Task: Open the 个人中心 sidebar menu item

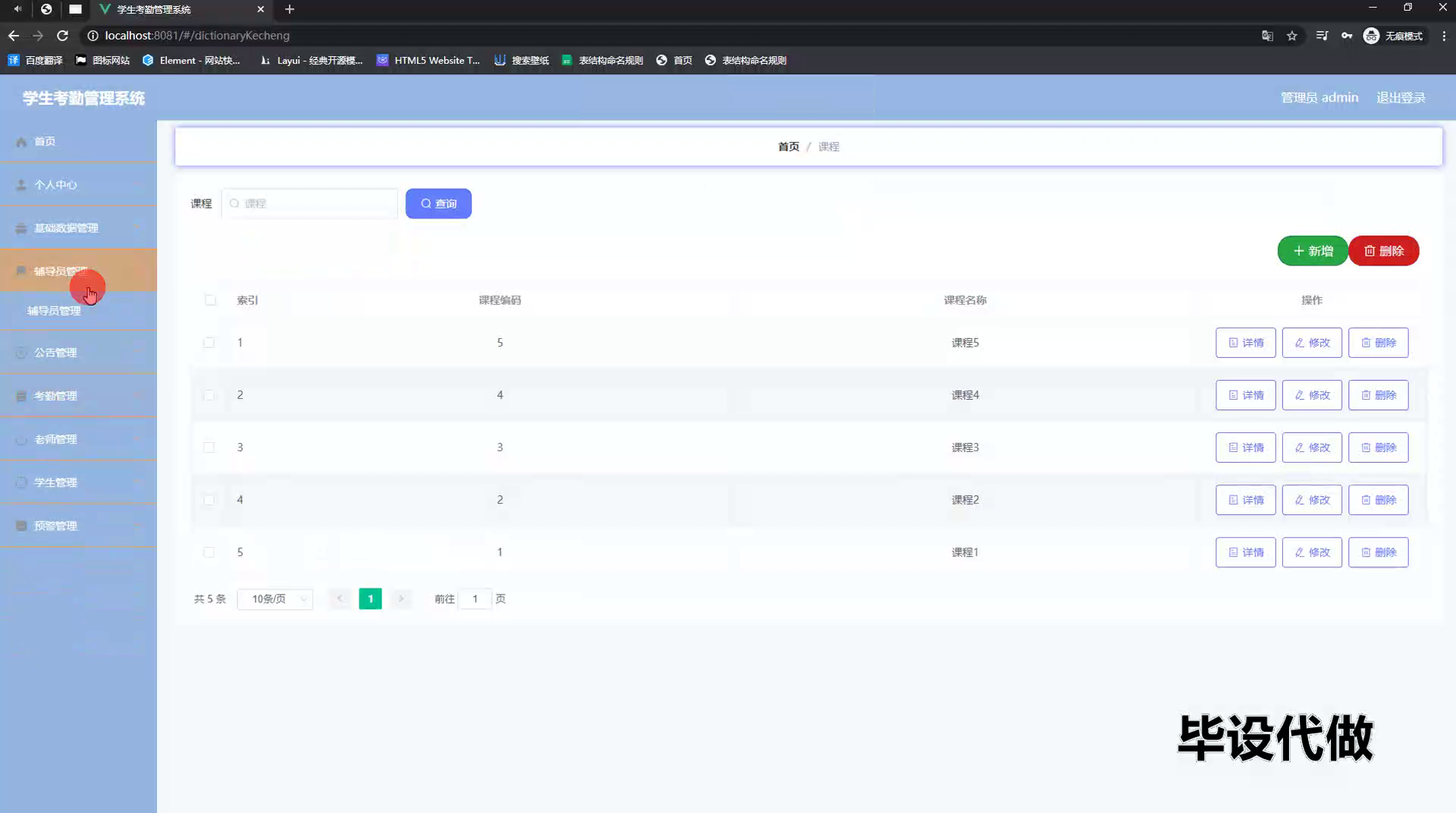Action: (x=78, y=185)
